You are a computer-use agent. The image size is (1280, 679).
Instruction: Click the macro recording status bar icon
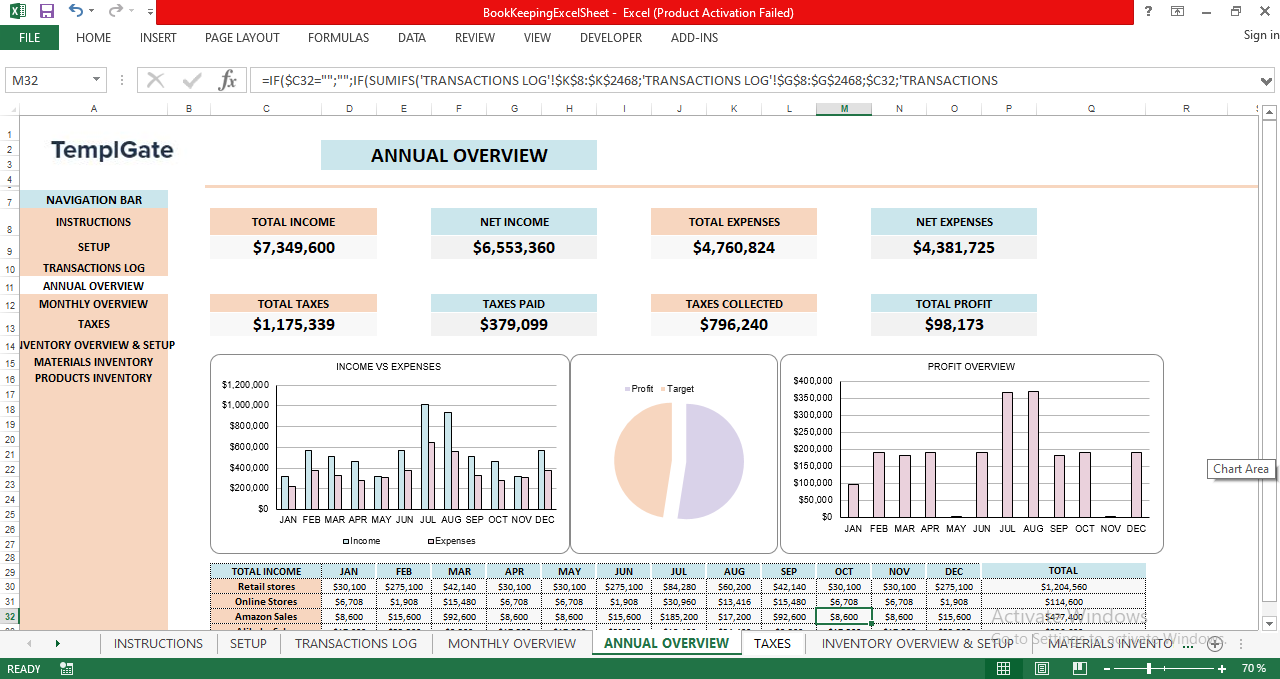click(x=67, y=668)
